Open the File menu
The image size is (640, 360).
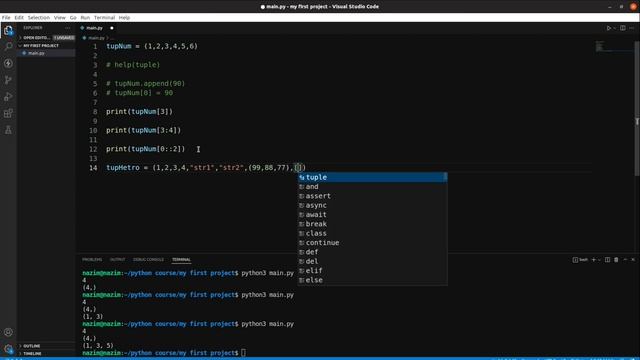[x=6, y=18]
